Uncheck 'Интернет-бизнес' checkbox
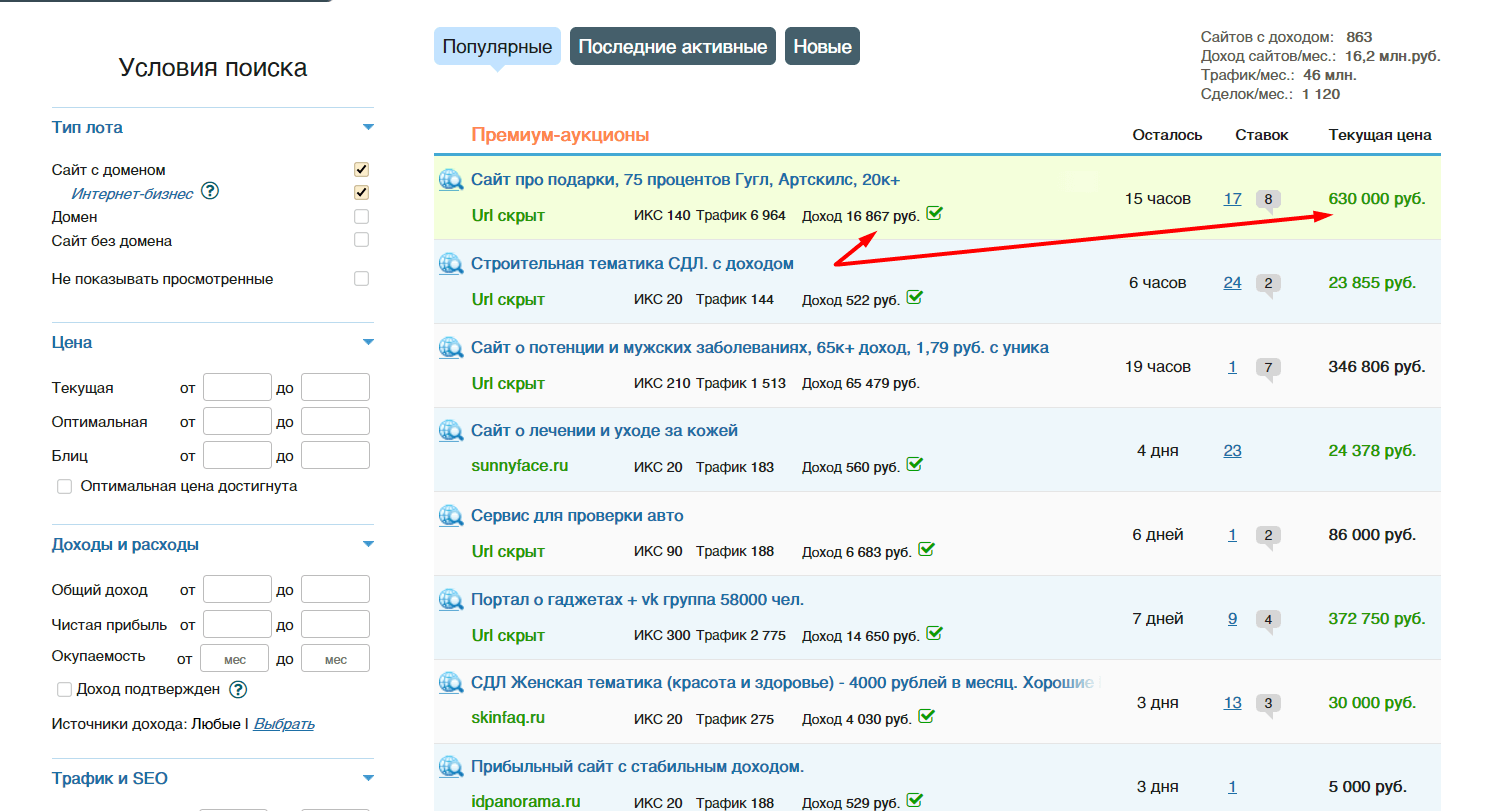This screenshot has height=811, width=1505. pos(362,193)
